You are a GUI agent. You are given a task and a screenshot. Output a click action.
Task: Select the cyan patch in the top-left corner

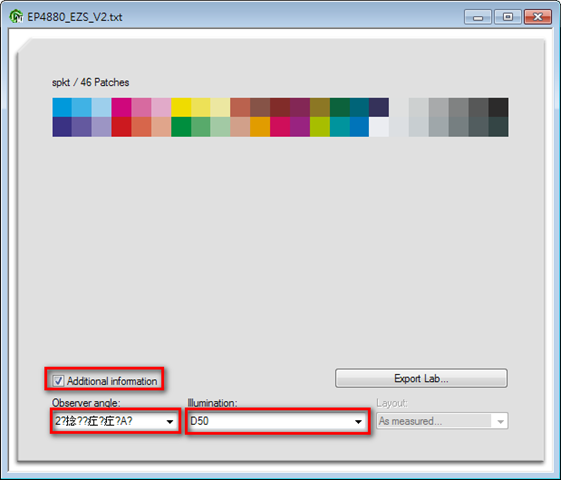pyautogui.click(x=62, y=107)
